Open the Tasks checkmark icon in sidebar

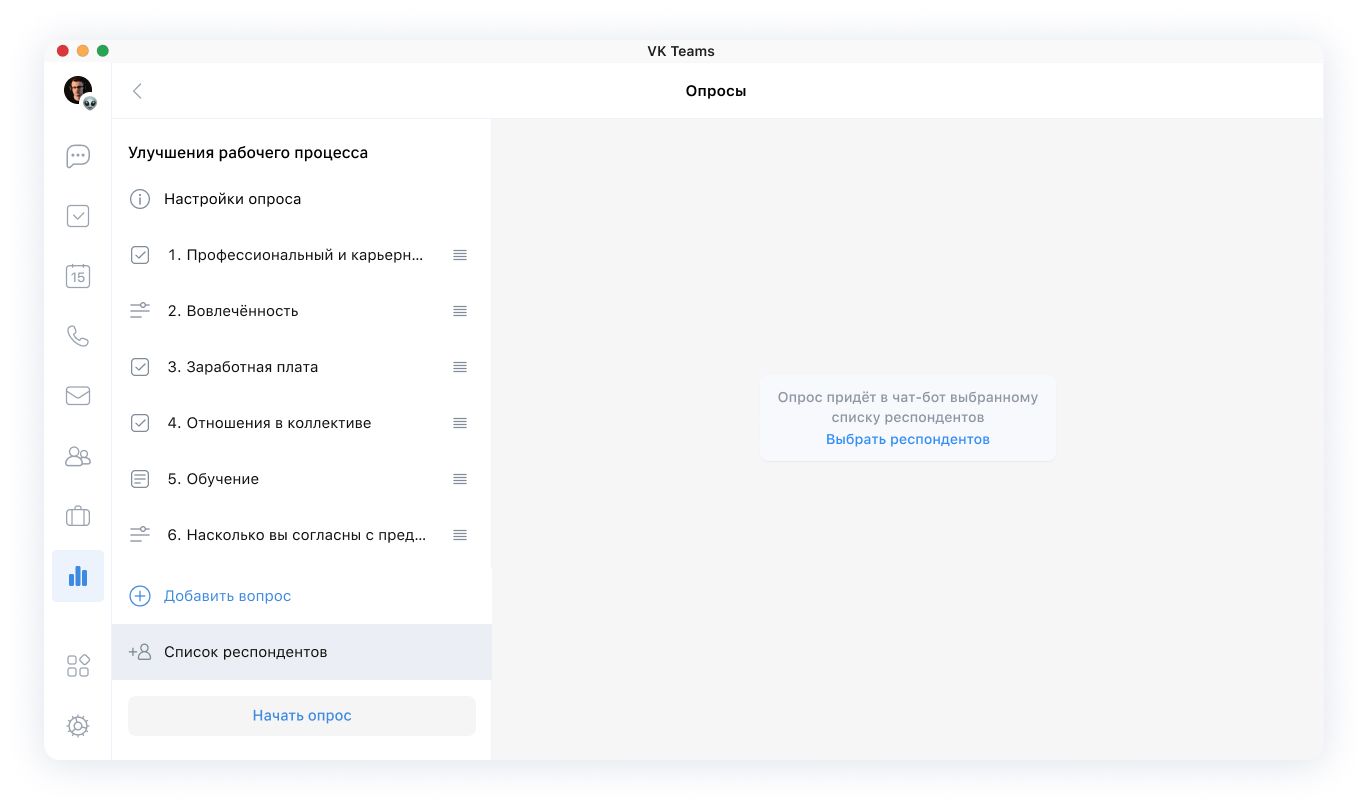click(x=78, y=216)
